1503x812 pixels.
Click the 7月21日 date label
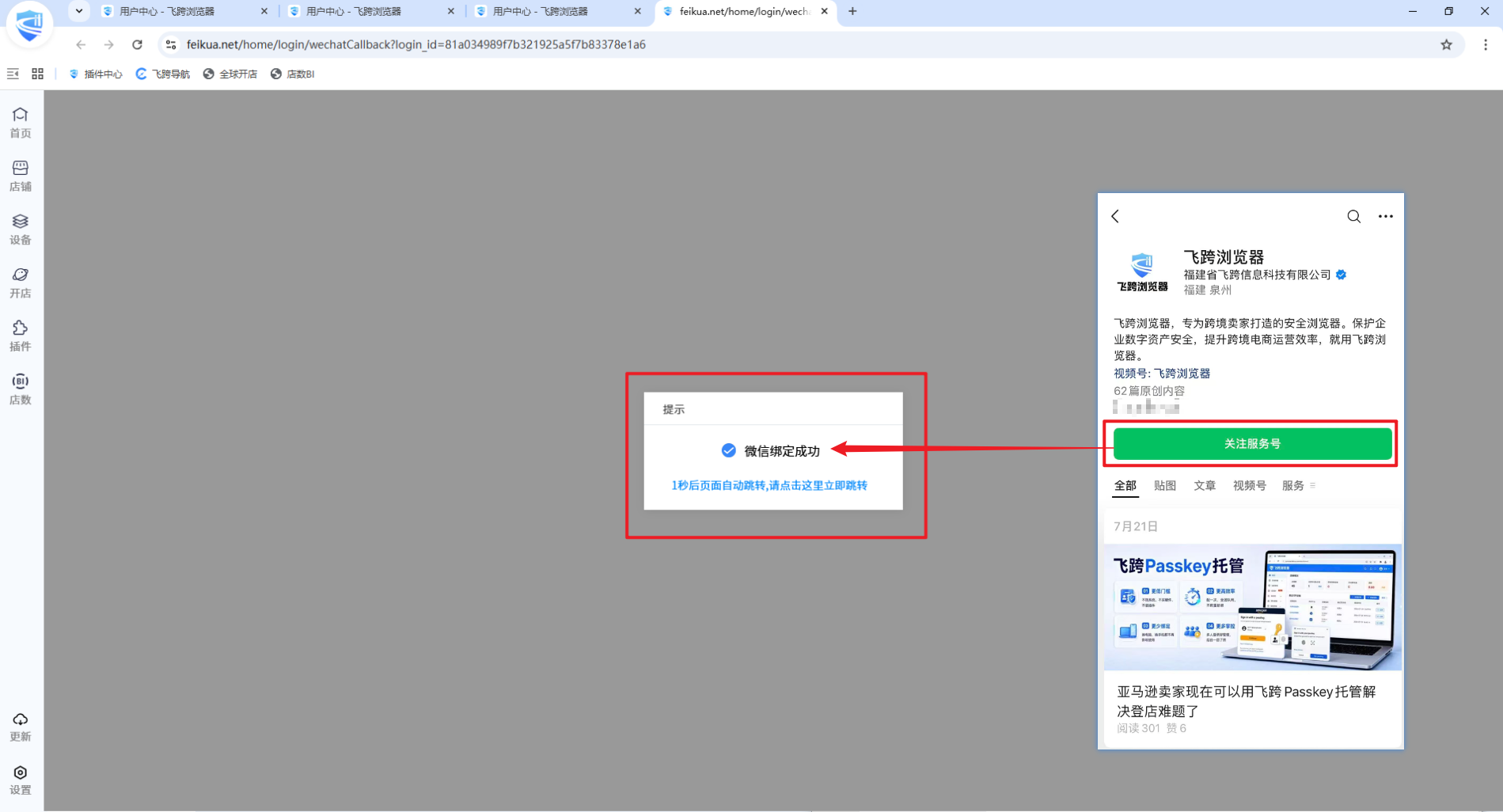click(x=1136, y=526)
